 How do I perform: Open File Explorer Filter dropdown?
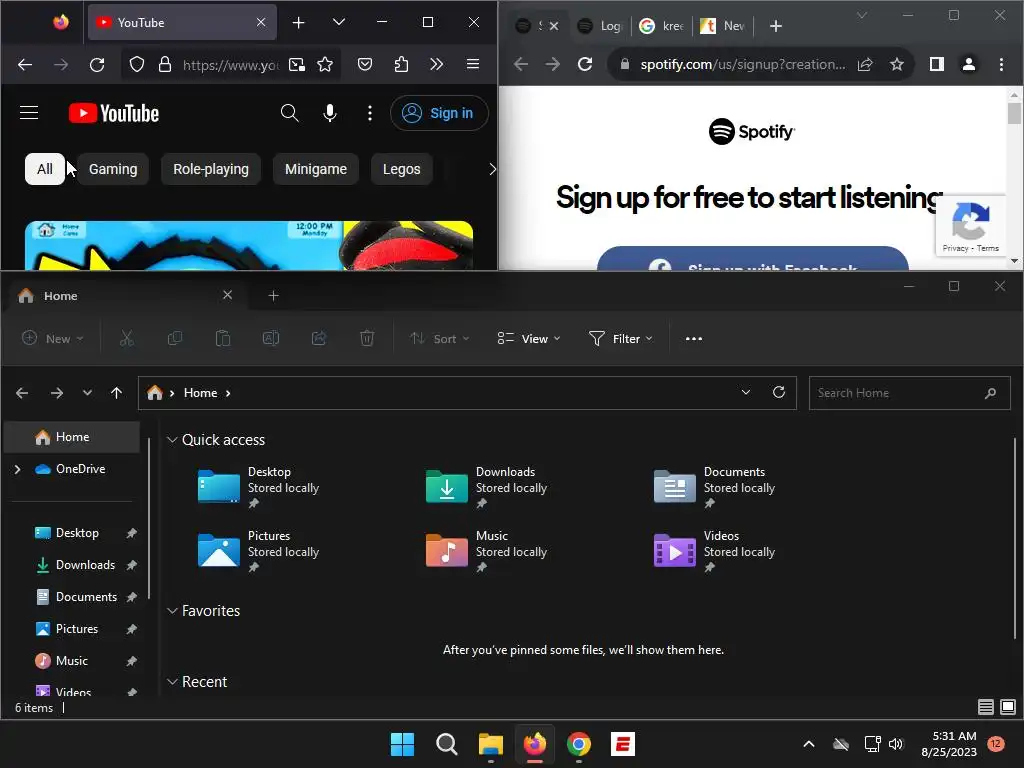pyautogui.click(x=620, y=338)
